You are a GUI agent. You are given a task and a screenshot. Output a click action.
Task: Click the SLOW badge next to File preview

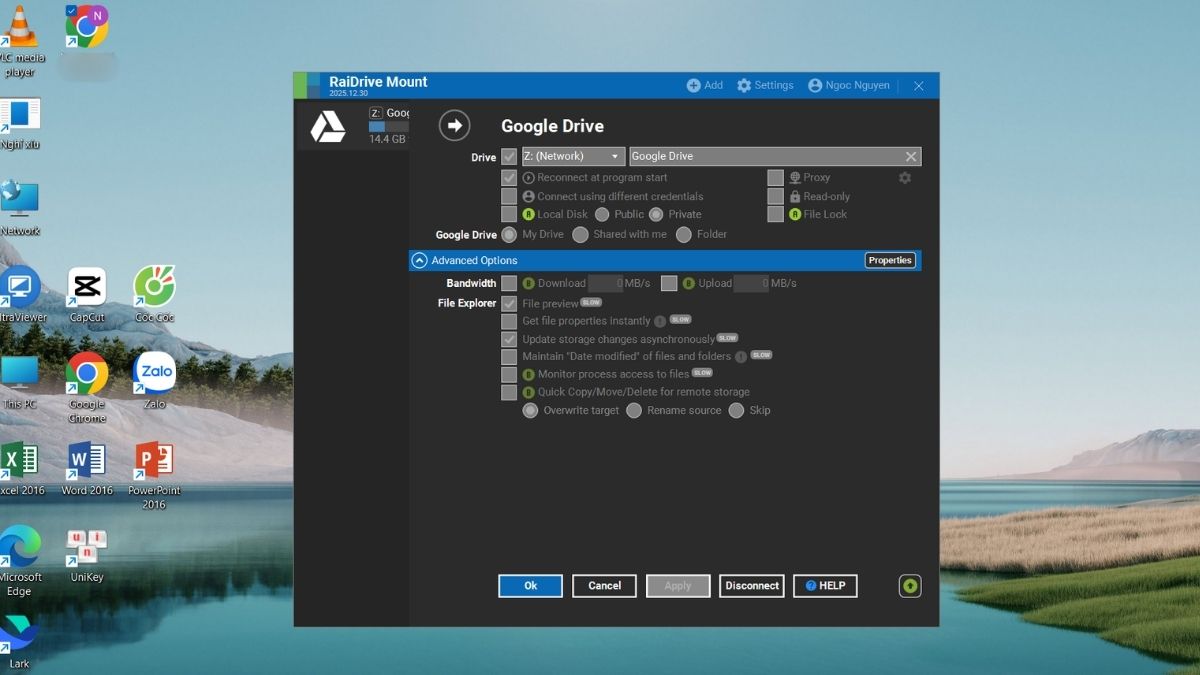(x=591, y=302)
